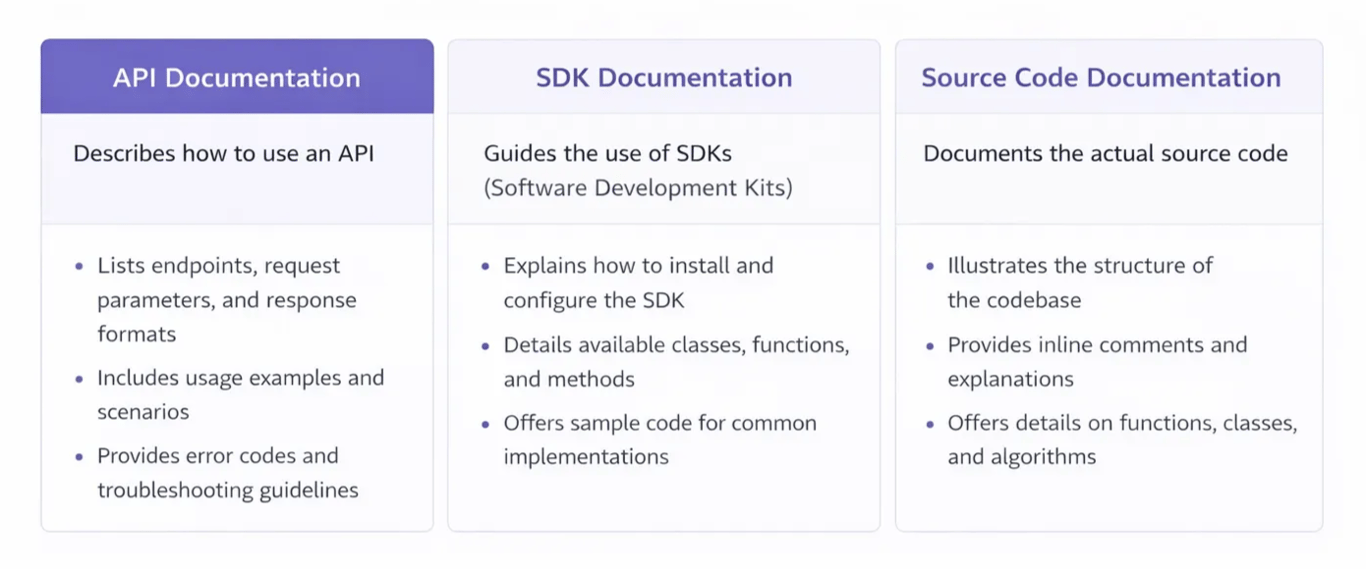This screenshot has width=1366, height=569.
Task: Select the API Documentation header
Action: coord(237,77)
